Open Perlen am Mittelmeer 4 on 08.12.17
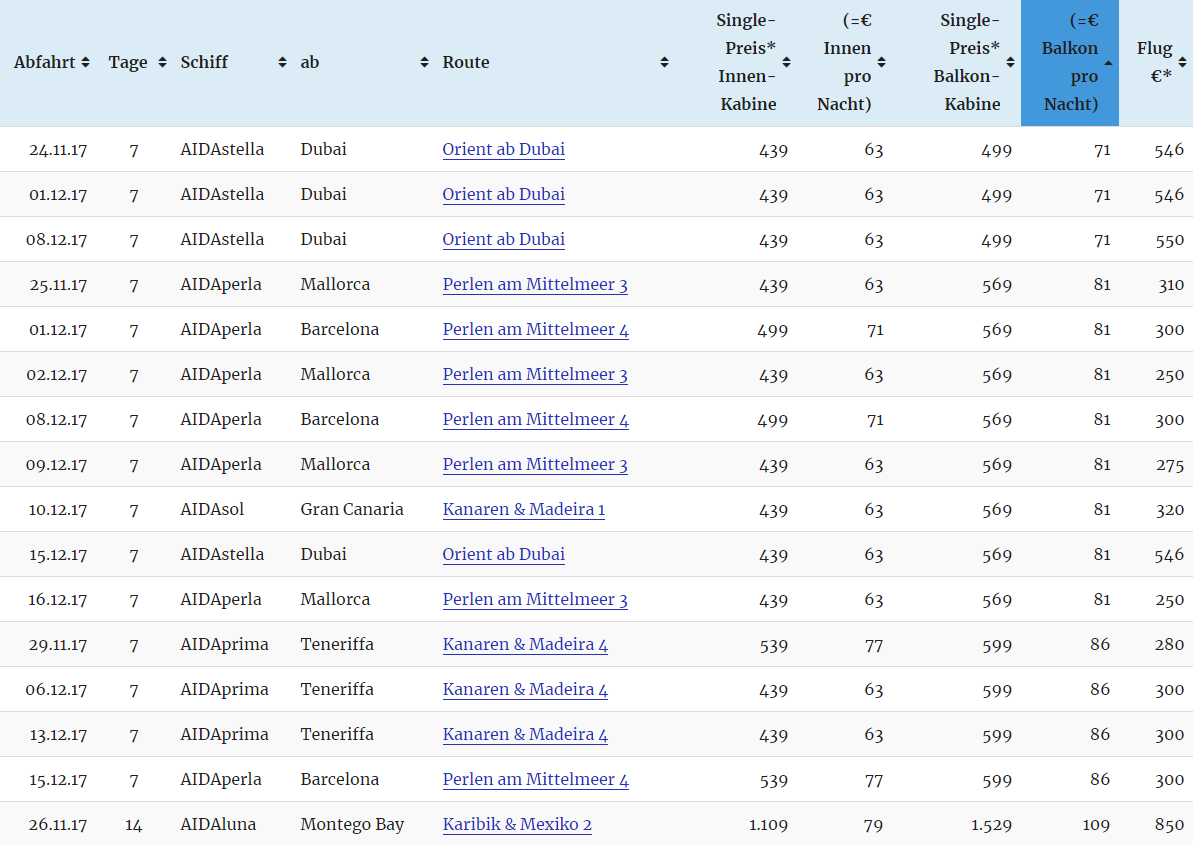The width and height of the screenshot is (1195, 845). pos(536,419)
